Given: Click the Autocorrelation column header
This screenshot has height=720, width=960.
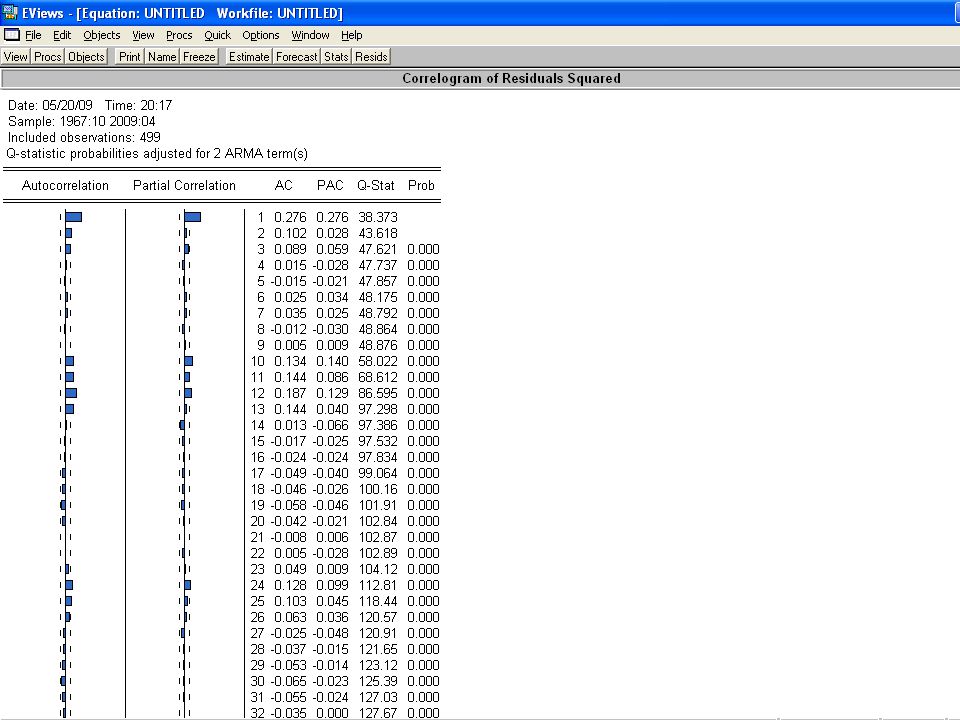Looking at the screenshot, I should click(x=65, y=186).
